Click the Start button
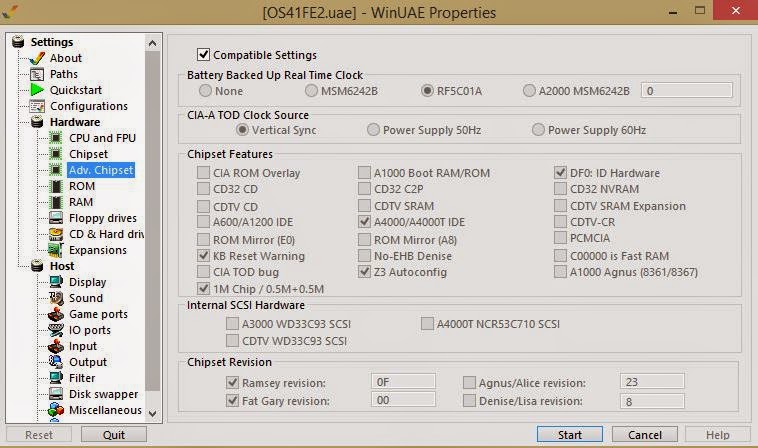 click(x=570, y=434)
